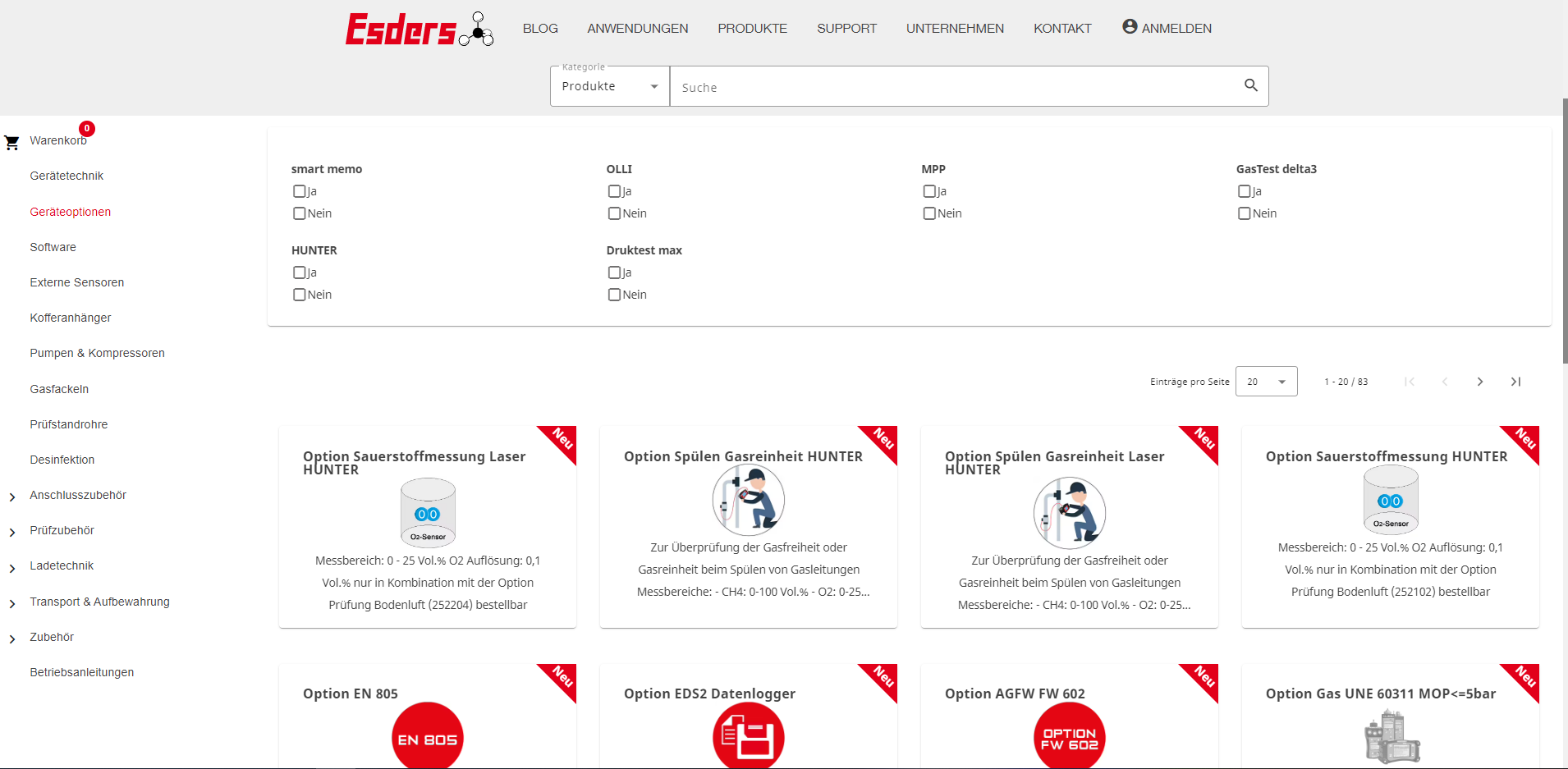Viewport: 1568px width, 769px height.
Task: Check the Ja checkbox under smart memo
Action: (x=299, y=190)
